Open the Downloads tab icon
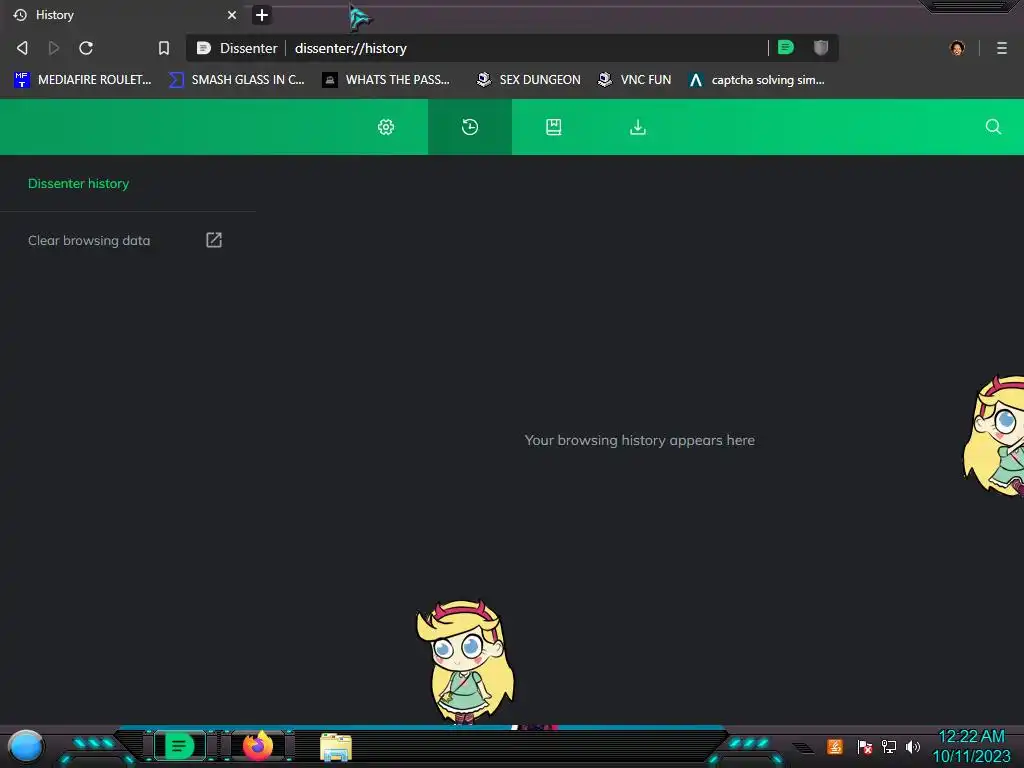 (637, 127)
